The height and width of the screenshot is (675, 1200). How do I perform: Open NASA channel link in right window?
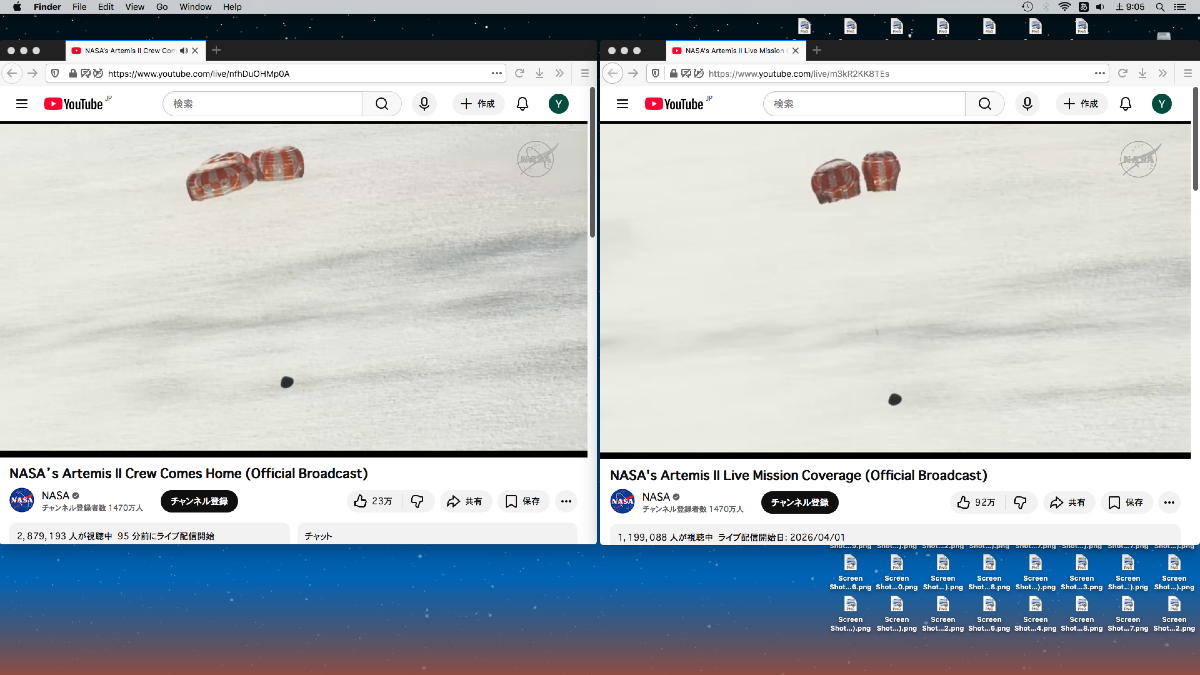click(656, 497)
